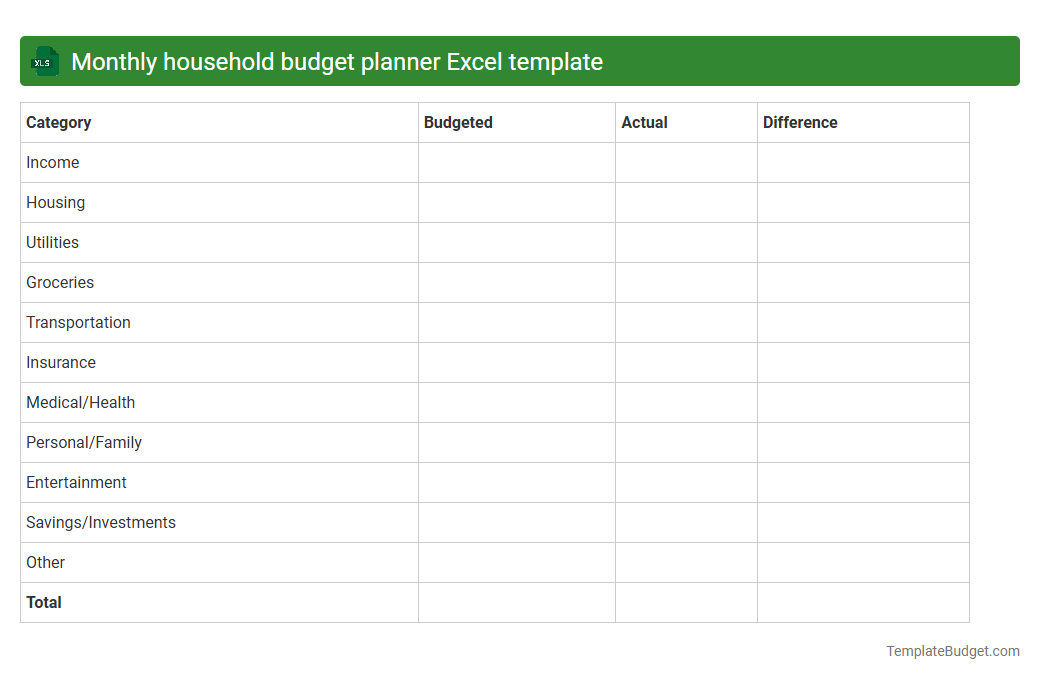Click the Budgeted cell for Income
This screenshot has width=1040, height=680.
[x=516, y=162]
